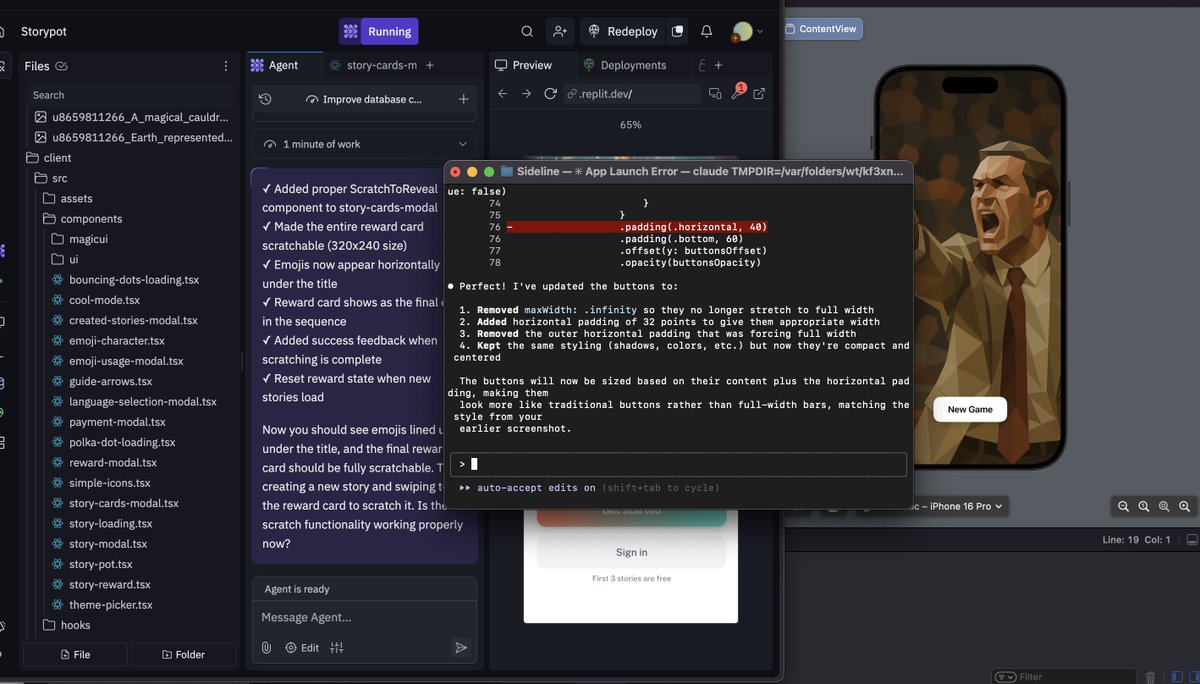Go back in the preview browser
Screen dimensions: 1200x684
click(503, 94)
